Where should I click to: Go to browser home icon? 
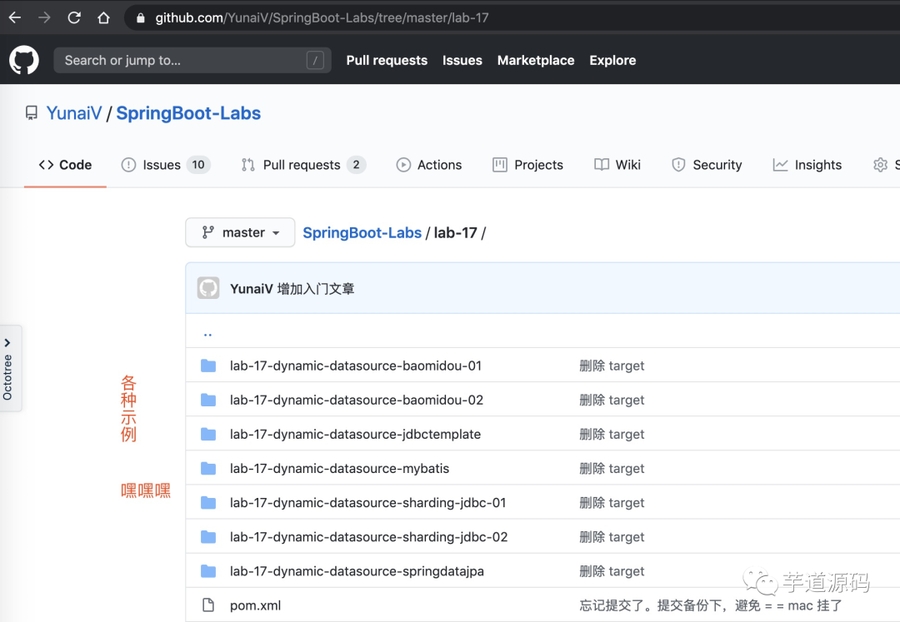click(x=104, y=18)
